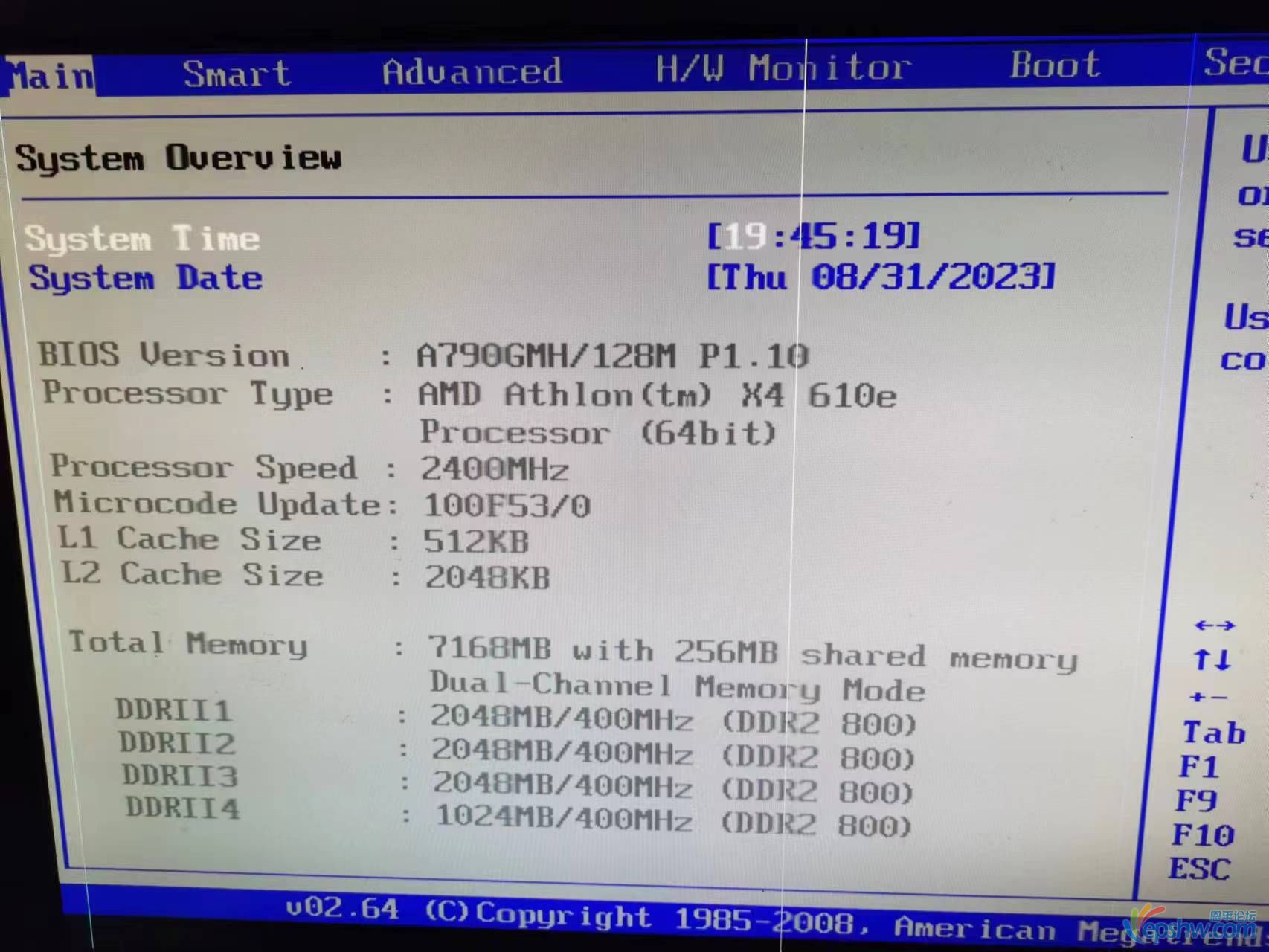This screenshot has height=952, width=1269.
Task: Select the System Time label
Action: tap(142, 239)
